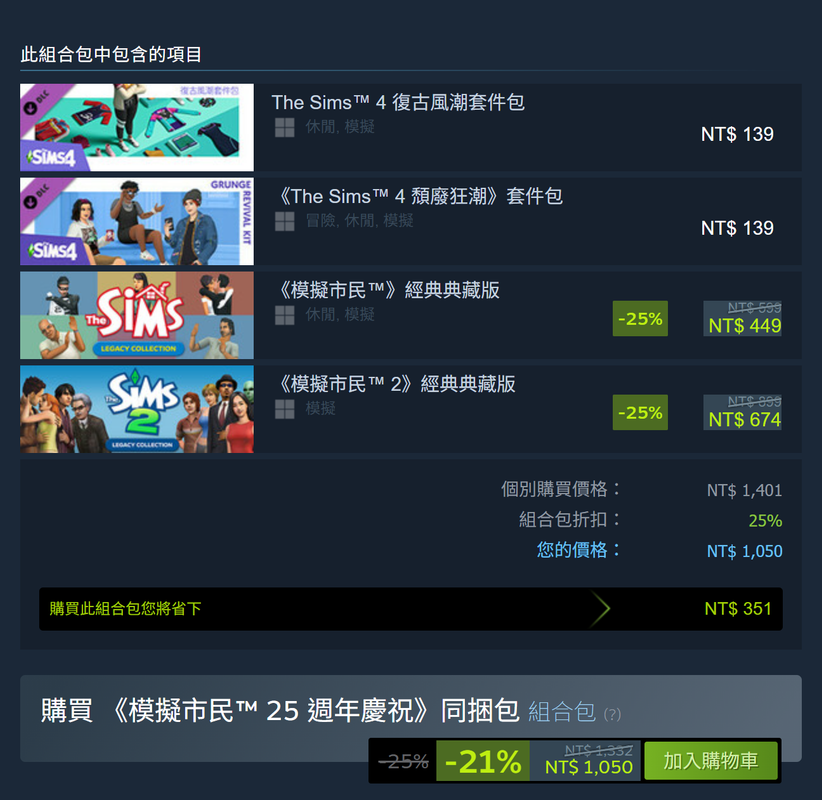Click the Windows icon under 頹廢狂潮 套件包
The width and height of the screenshot is (822, 800).
[285, 221]
